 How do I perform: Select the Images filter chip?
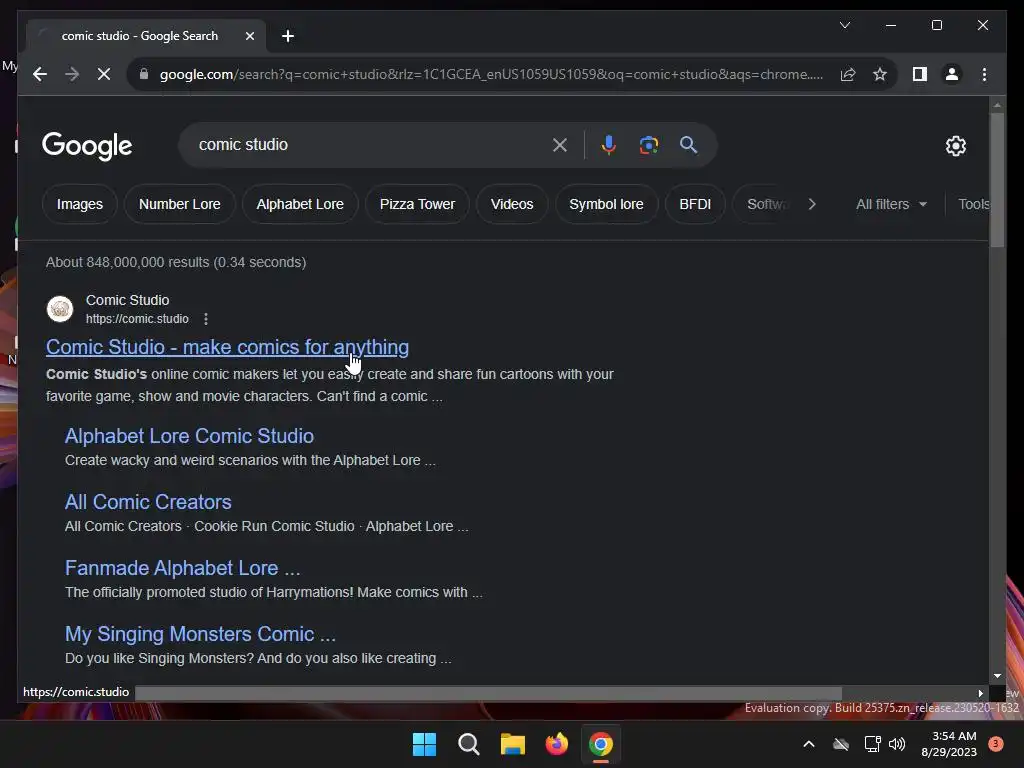tap(80, 204)
